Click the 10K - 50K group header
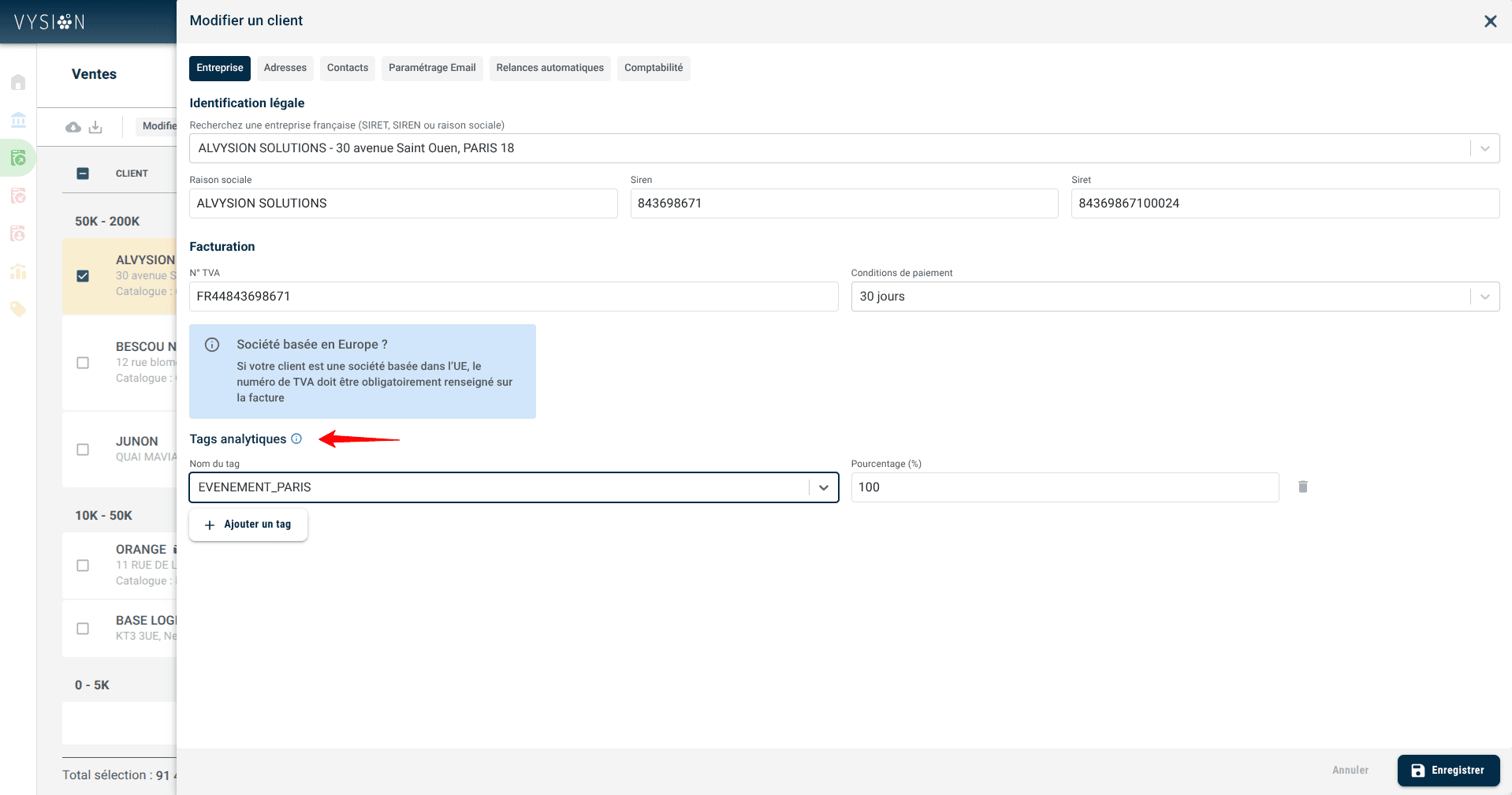Viewport: 1512px width, 795px height. coord(103,516)
